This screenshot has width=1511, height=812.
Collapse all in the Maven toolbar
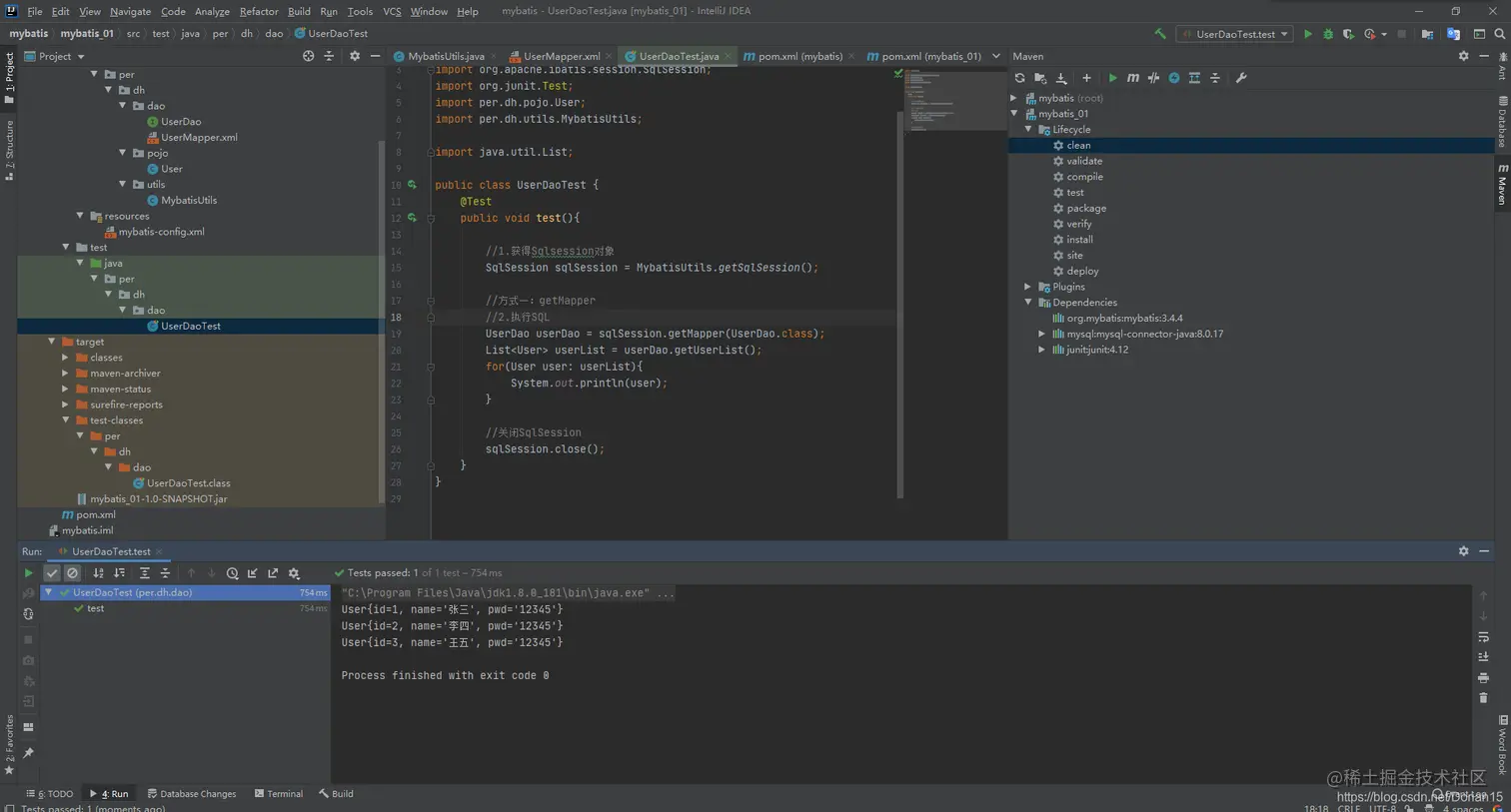pyautogui.click(x=1215, y=78)
